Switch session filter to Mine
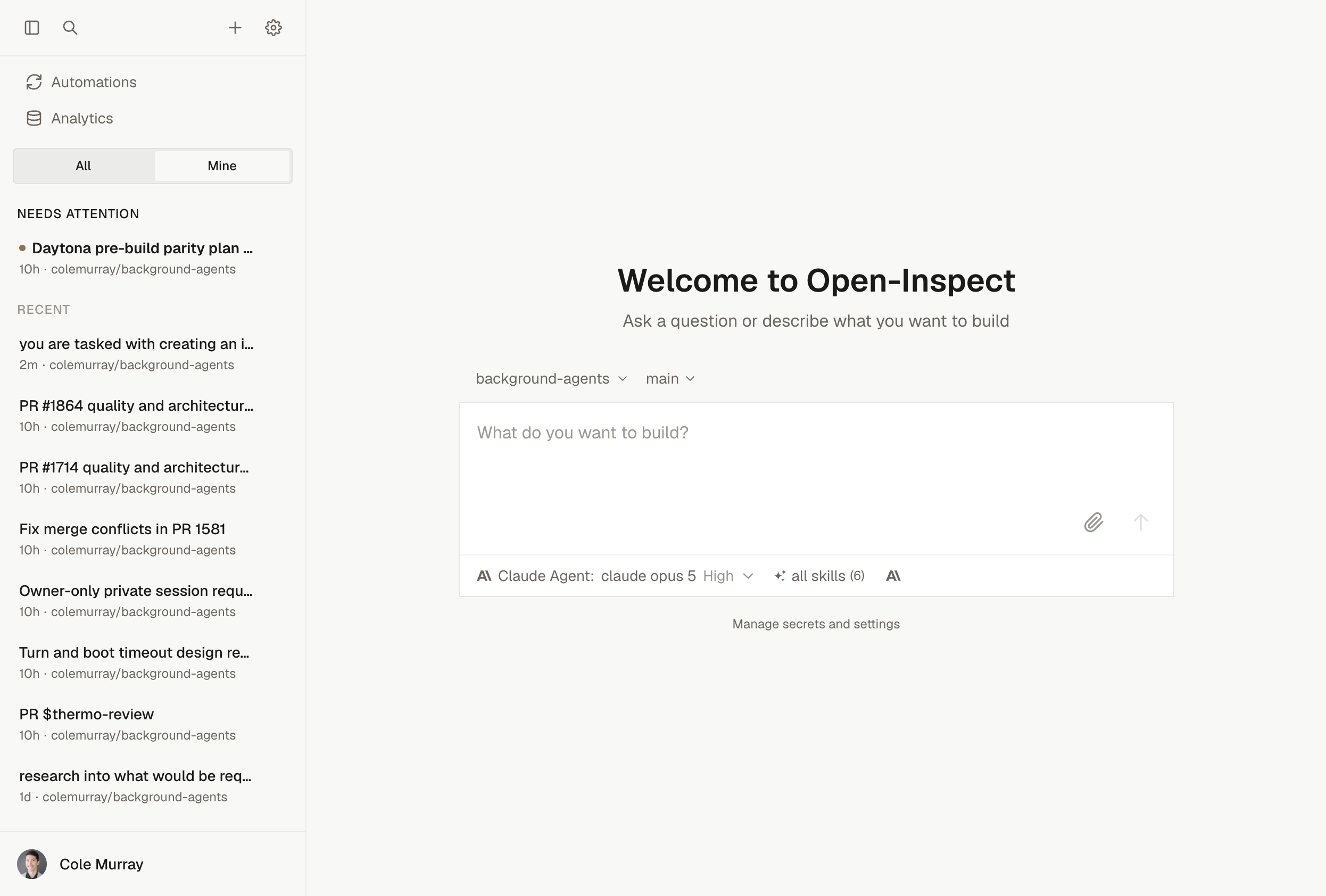This screenshot has height=896, width=1326. tap(222, 166)
